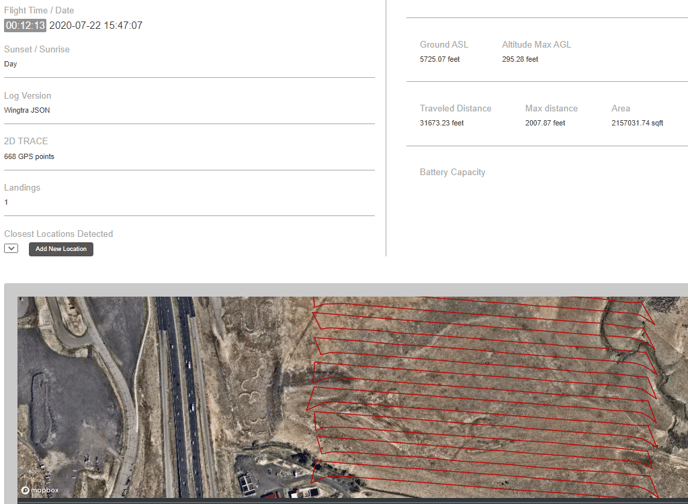Click the Sunset / Sunrise label
This screenshot has height=504, width=688.
[37, 49]
